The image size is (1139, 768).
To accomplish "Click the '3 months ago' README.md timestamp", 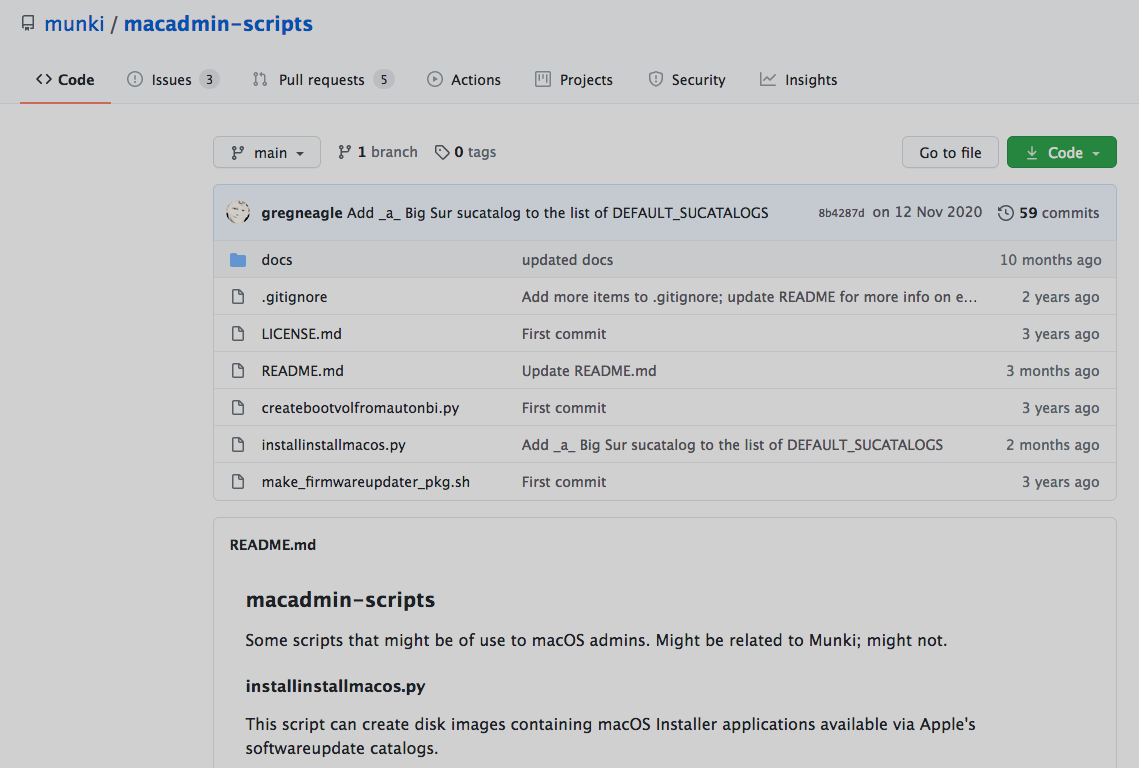I will [1053, 371].
